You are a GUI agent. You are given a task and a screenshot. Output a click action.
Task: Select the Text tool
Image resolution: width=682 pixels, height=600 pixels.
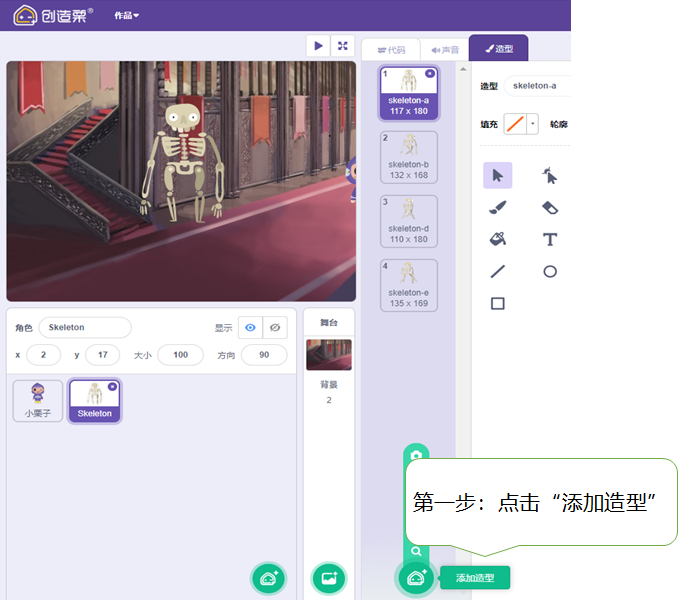[x=550, y=239]
